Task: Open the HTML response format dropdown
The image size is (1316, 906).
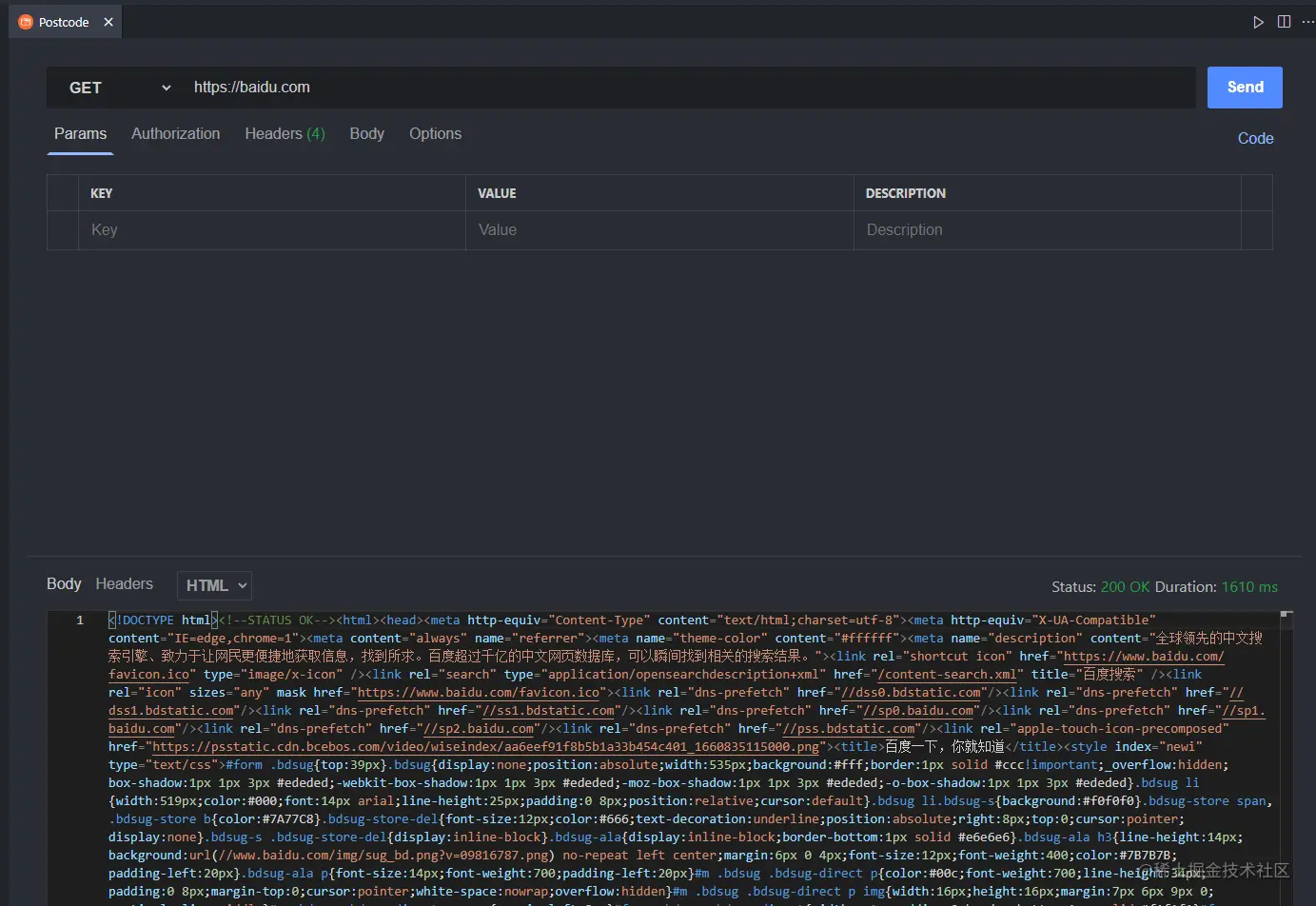Action: click(x=215, y=585)
